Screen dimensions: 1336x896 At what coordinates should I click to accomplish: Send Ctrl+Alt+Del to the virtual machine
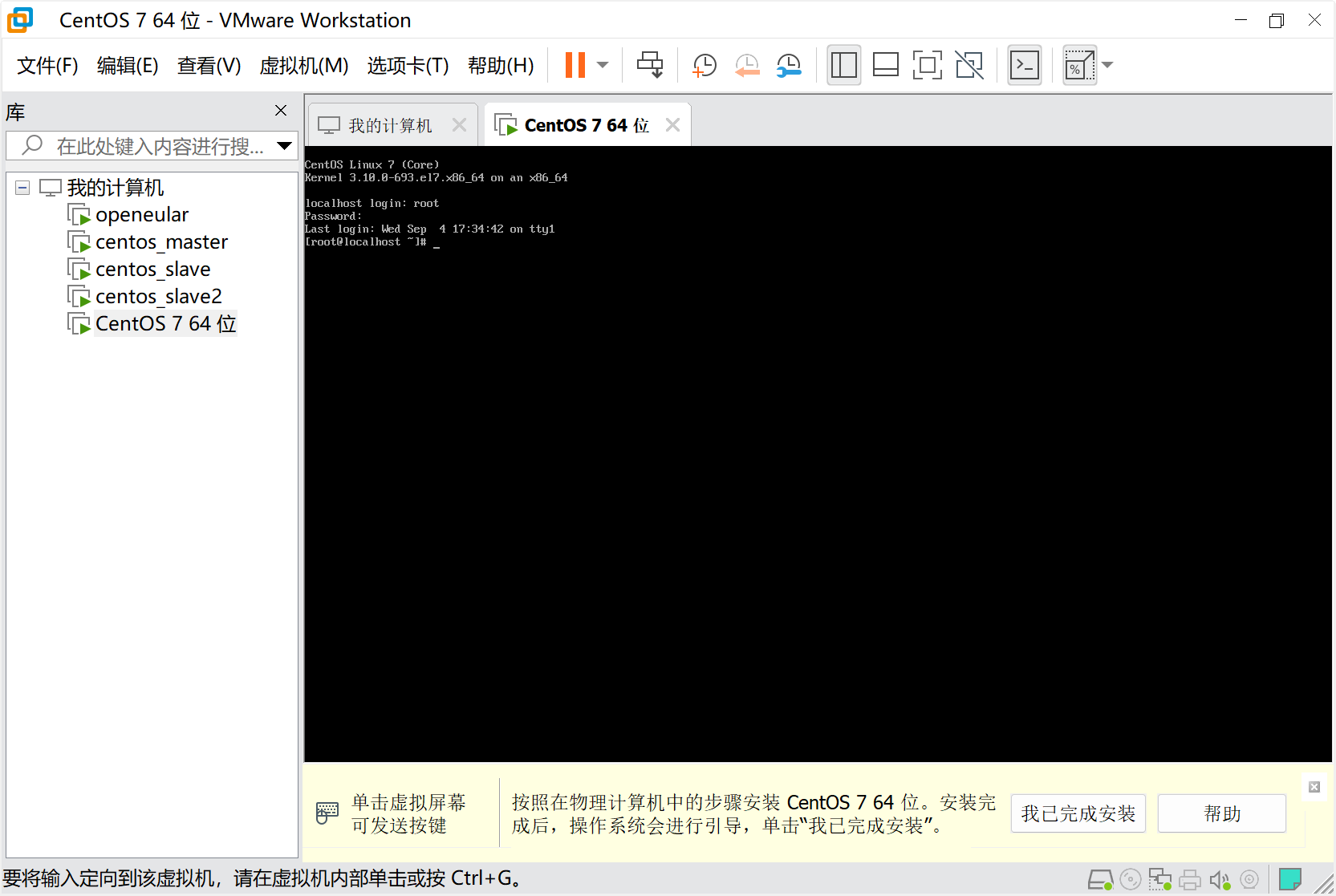pyautogui.click(x=650, y=65)
